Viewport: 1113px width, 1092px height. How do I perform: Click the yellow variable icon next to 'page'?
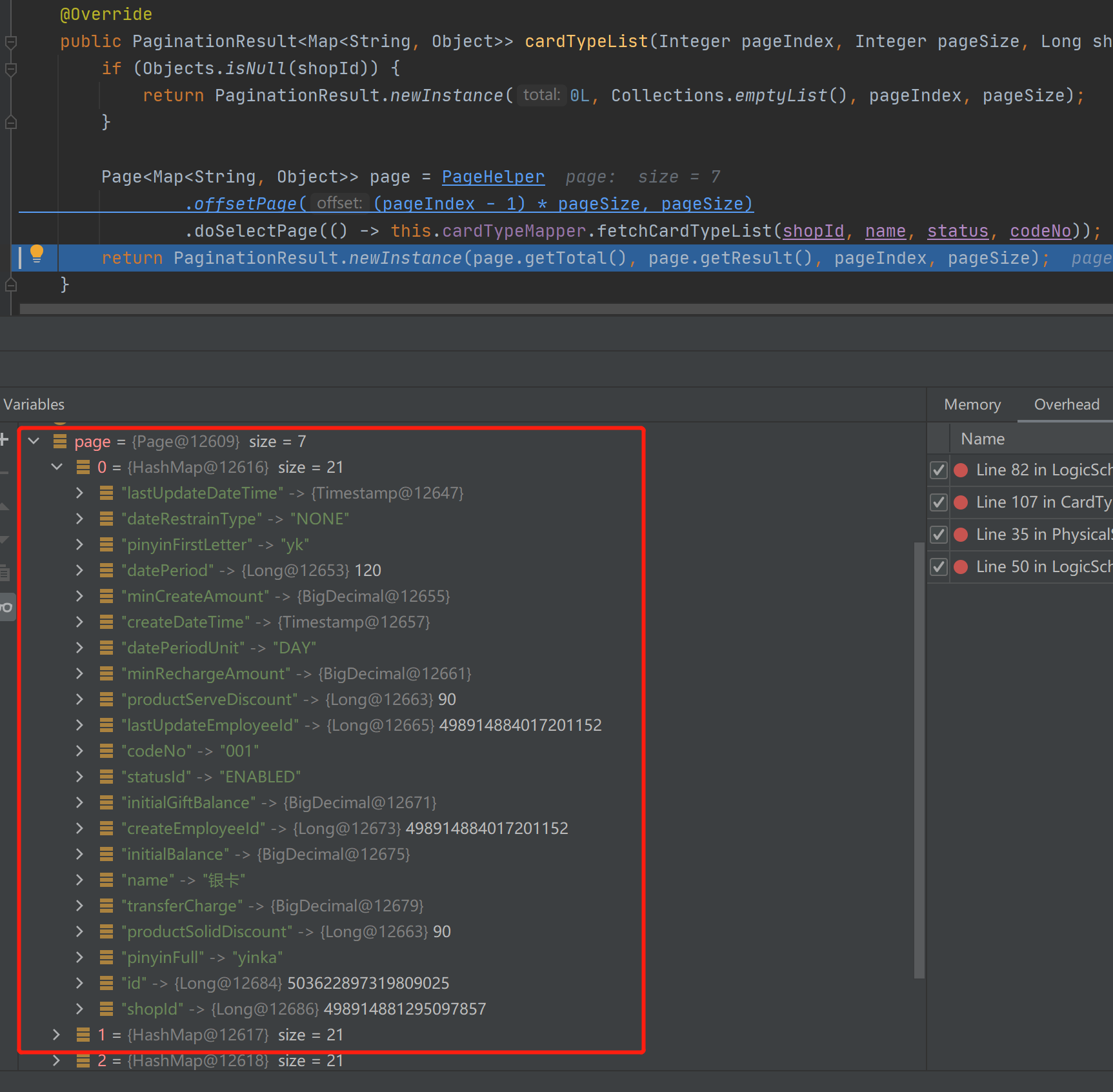click(x=60, y=441)
